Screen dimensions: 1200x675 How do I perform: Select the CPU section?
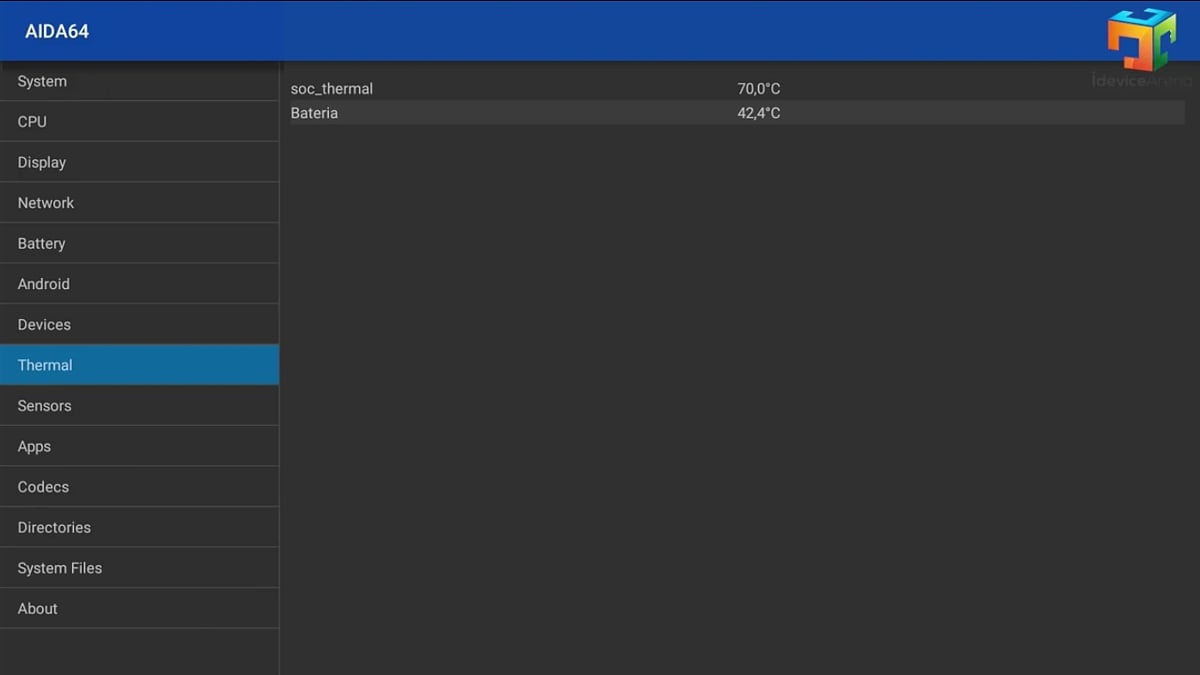(x=31, y=121)
